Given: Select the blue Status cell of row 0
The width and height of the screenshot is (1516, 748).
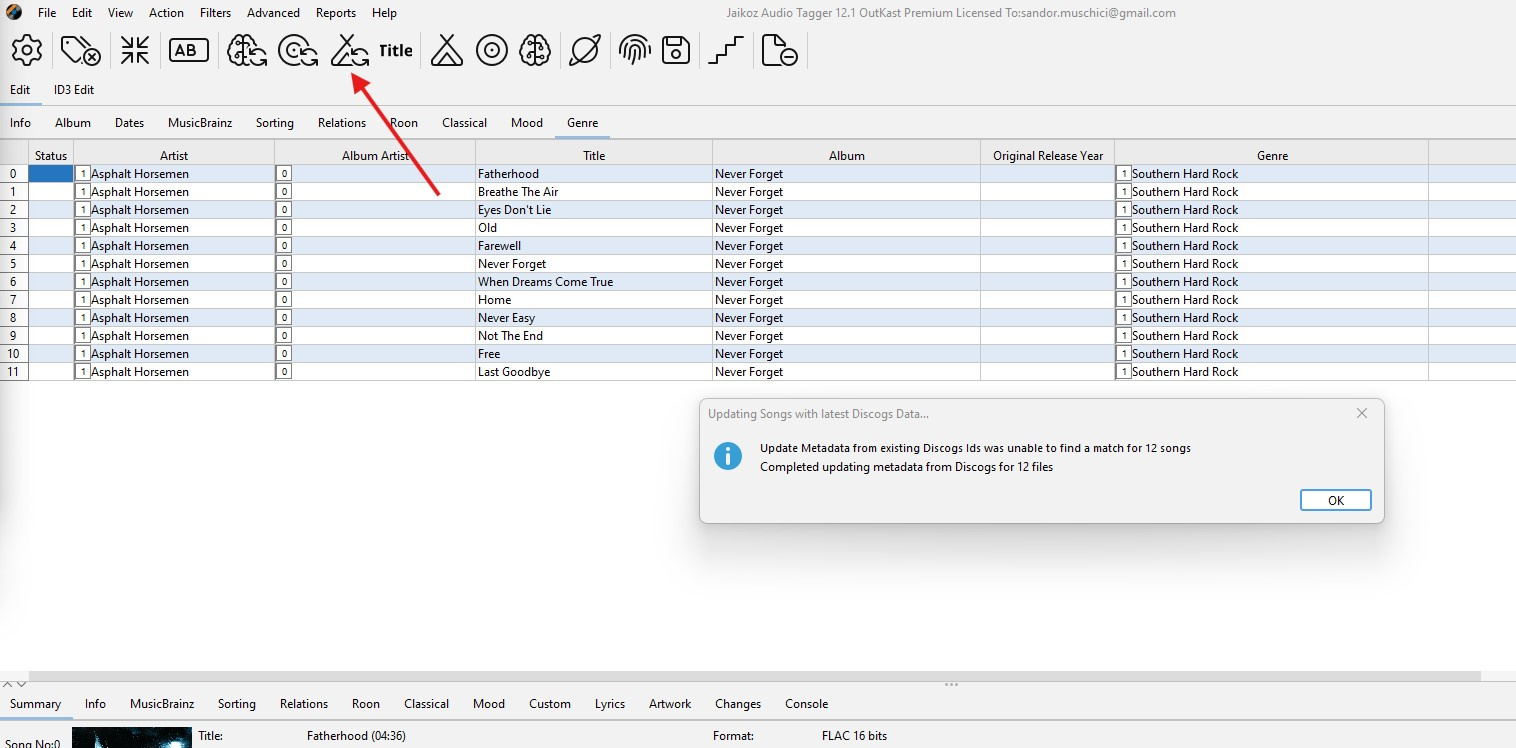Looking at the screenshot, I should click(x=51, y=174).
